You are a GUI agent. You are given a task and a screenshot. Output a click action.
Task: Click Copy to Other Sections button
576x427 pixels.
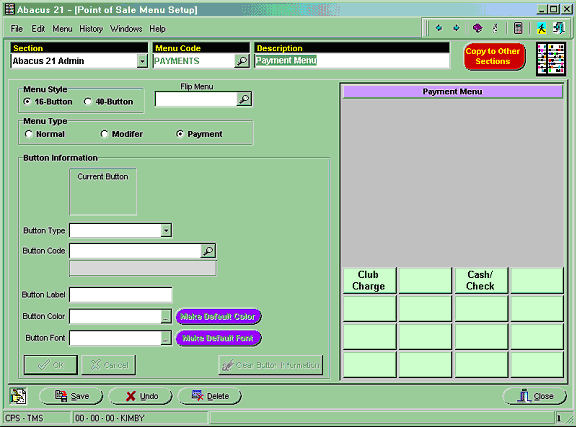[494, 56]
